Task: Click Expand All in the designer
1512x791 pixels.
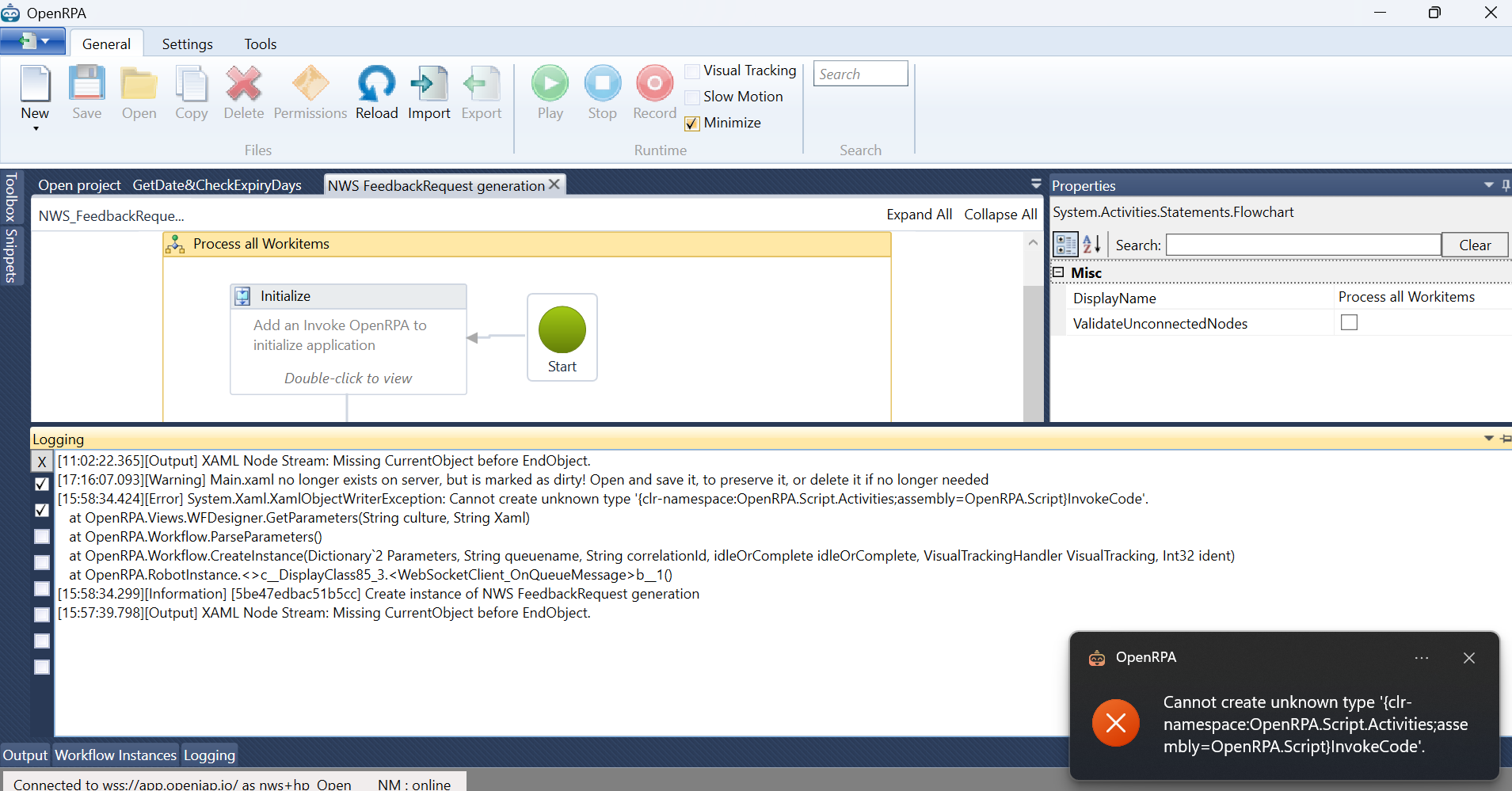Action: point(919,215)
